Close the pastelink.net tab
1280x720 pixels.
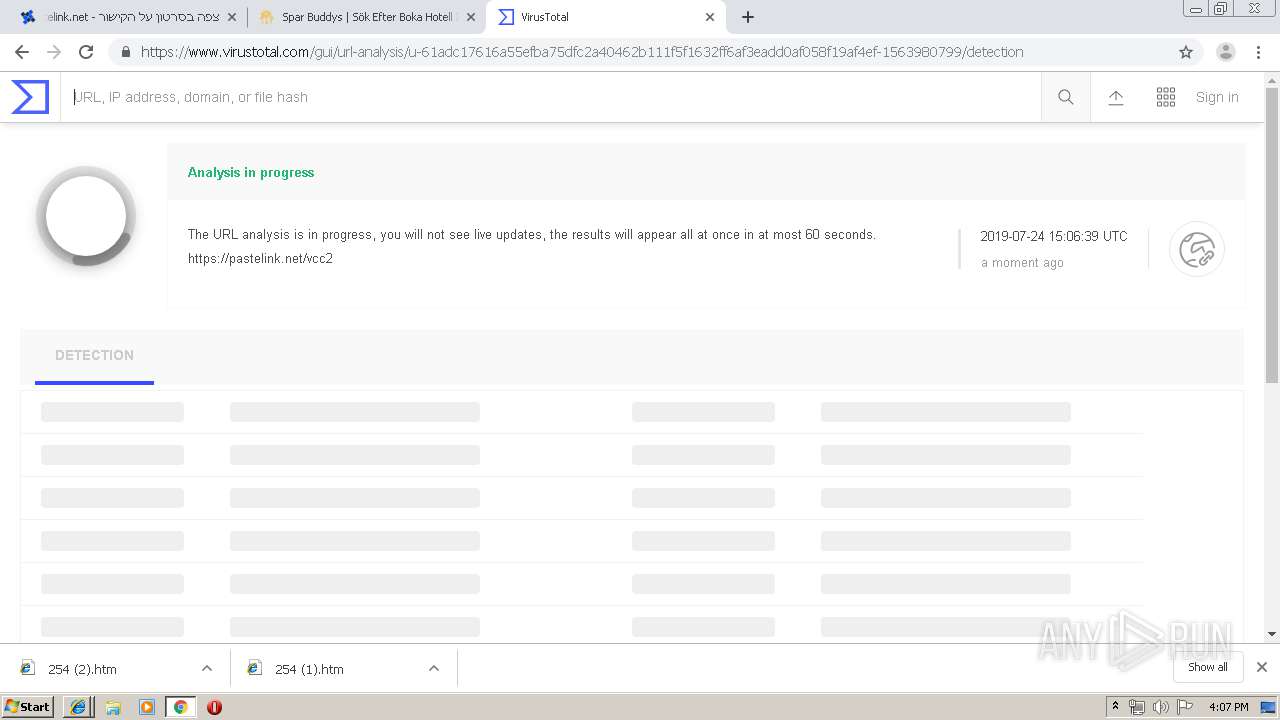point(232,17)
